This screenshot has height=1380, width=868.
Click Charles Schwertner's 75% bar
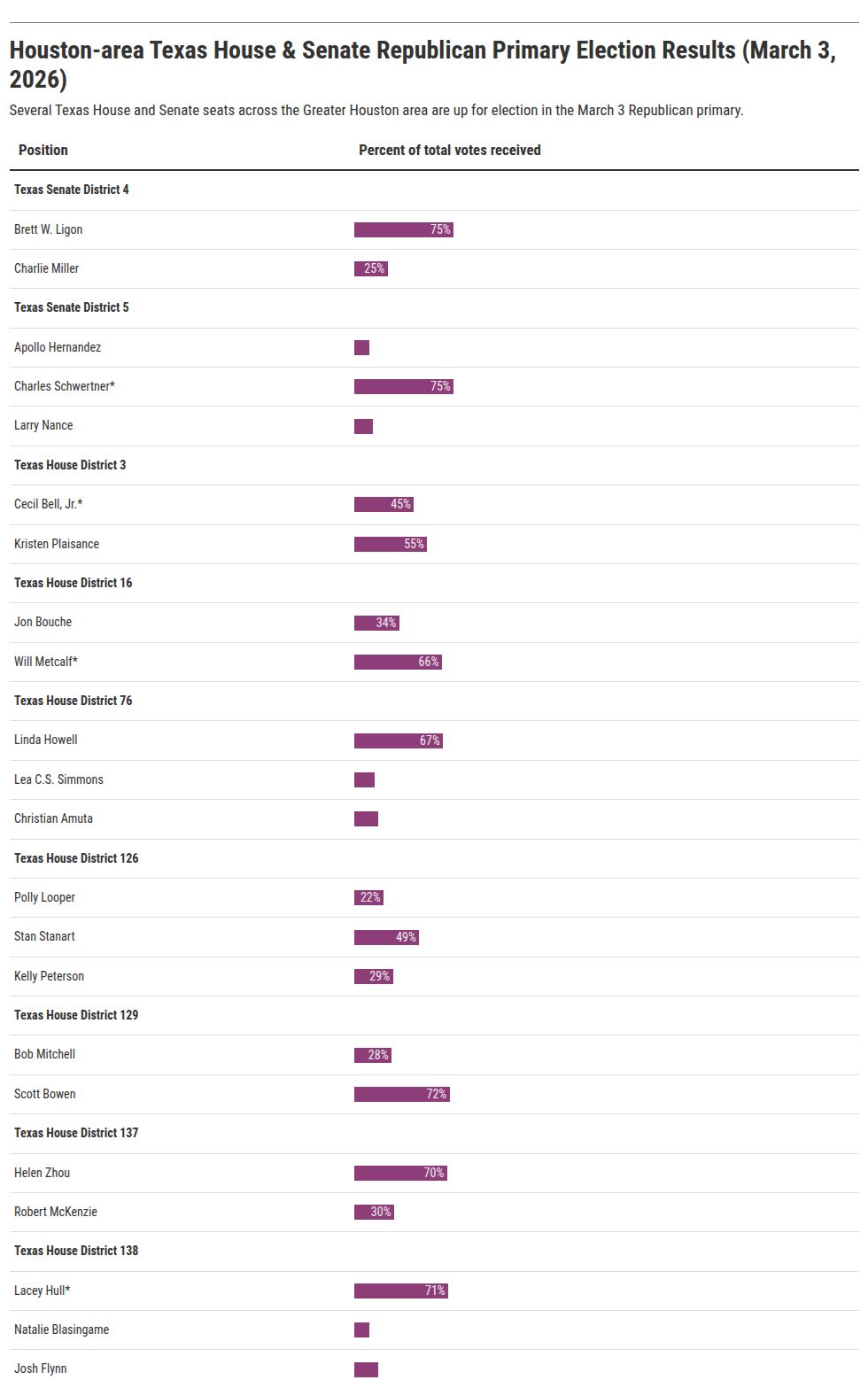[x=403, y=387]
